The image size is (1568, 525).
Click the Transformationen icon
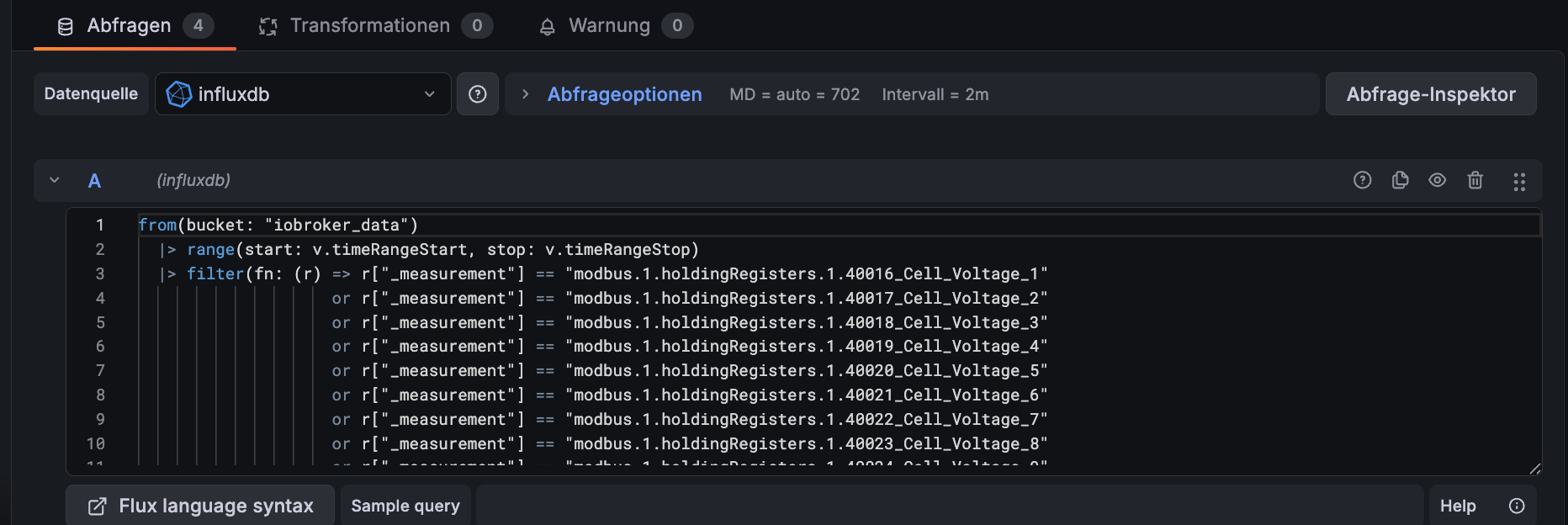tap(268, 27)
